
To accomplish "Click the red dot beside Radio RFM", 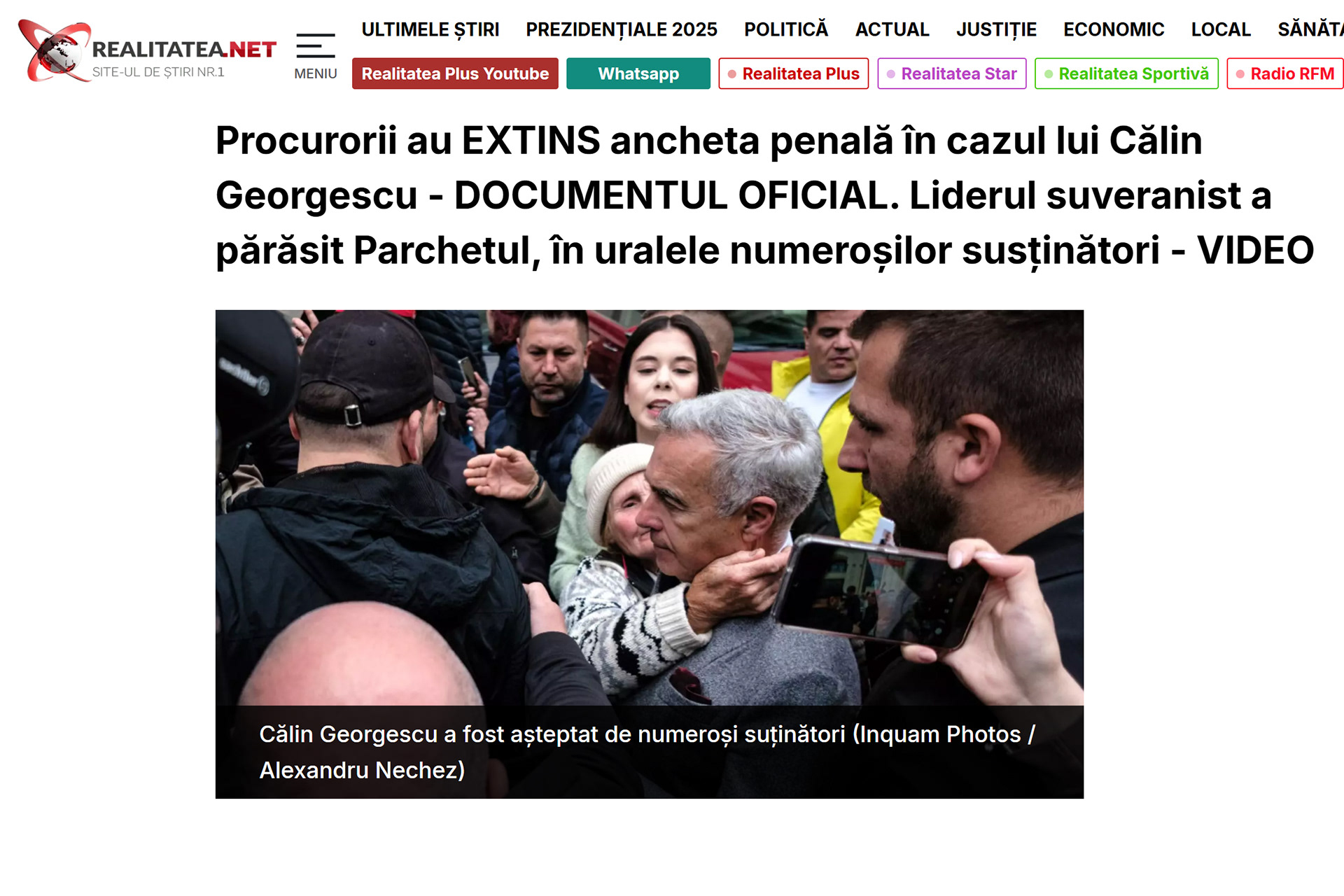I will click(x=1240, y=74).
